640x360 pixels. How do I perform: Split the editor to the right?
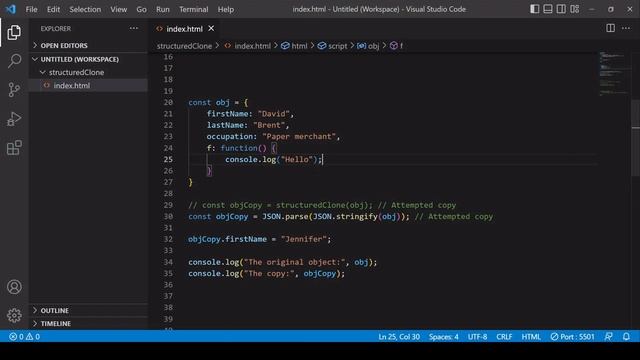pos(611,28)
